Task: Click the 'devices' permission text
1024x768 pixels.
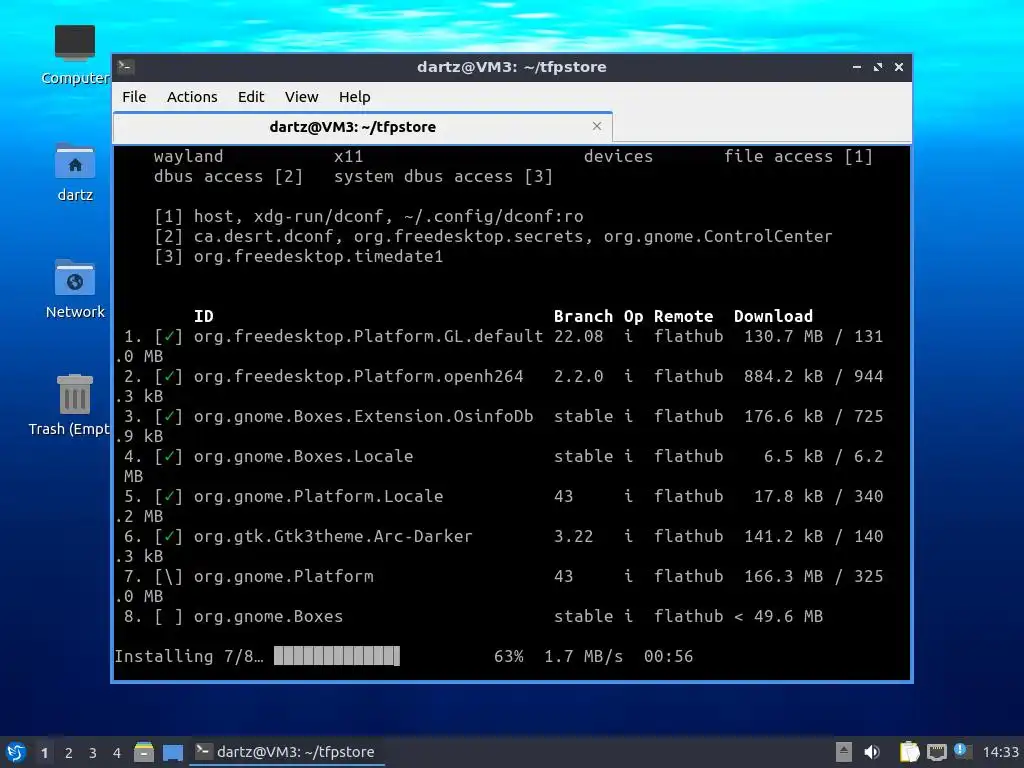Action: [618, 156]
